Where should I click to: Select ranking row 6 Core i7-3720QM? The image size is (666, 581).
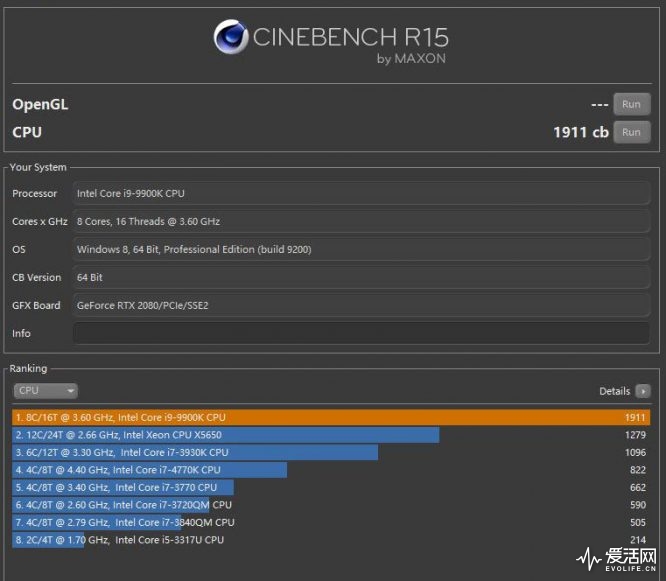click(x=331, y=505)
